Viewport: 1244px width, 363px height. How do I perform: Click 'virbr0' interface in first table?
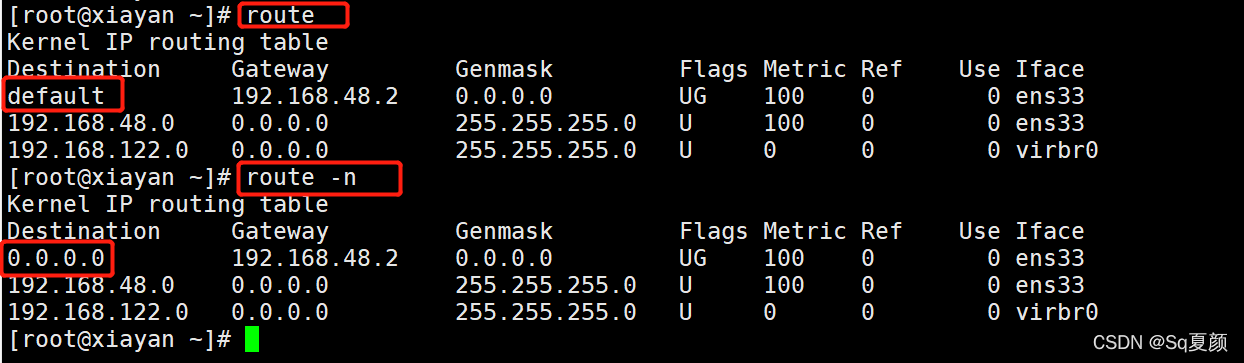click(1057, 150)
